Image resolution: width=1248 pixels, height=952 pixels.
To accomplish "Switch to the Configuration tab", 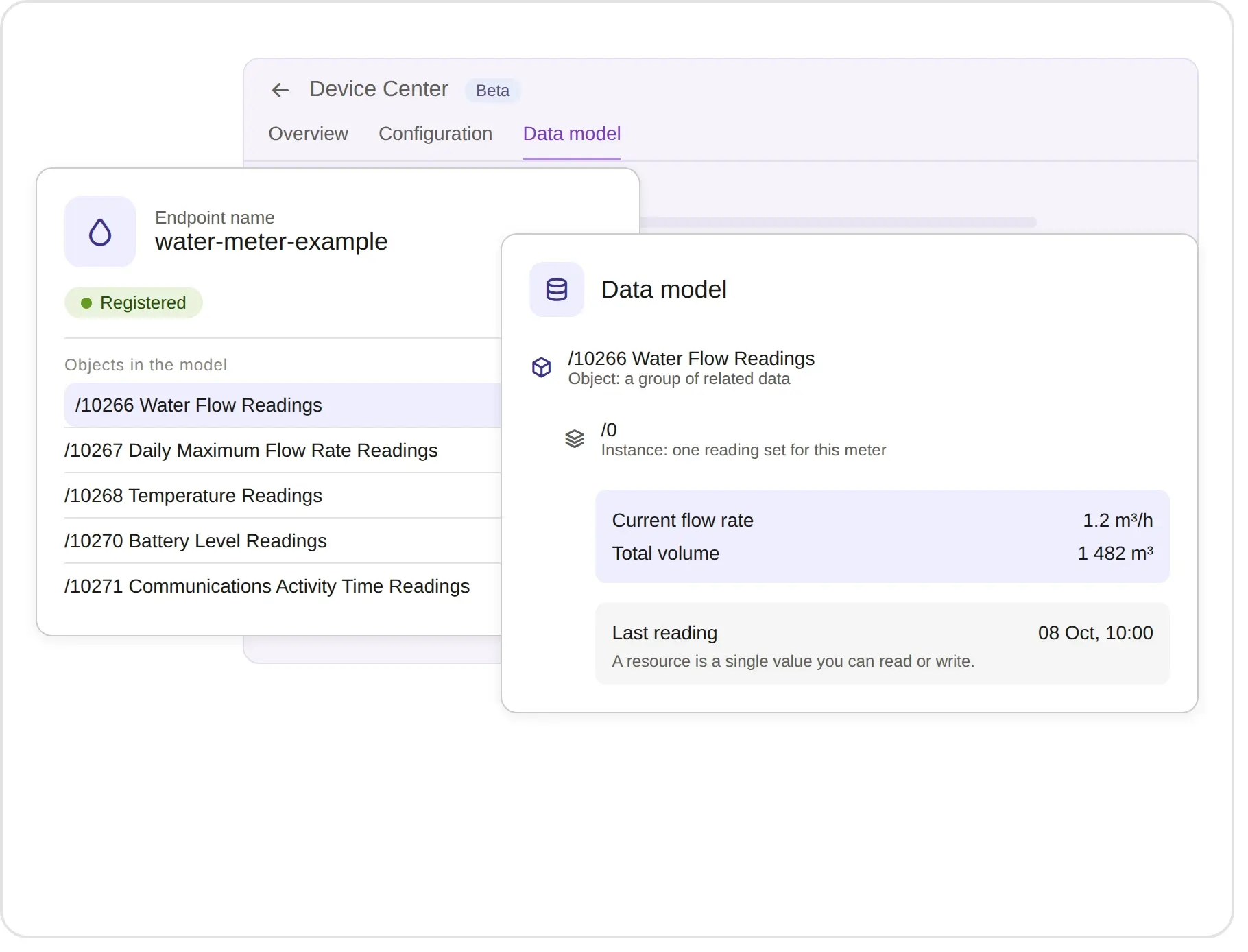I will pos(435,133).
